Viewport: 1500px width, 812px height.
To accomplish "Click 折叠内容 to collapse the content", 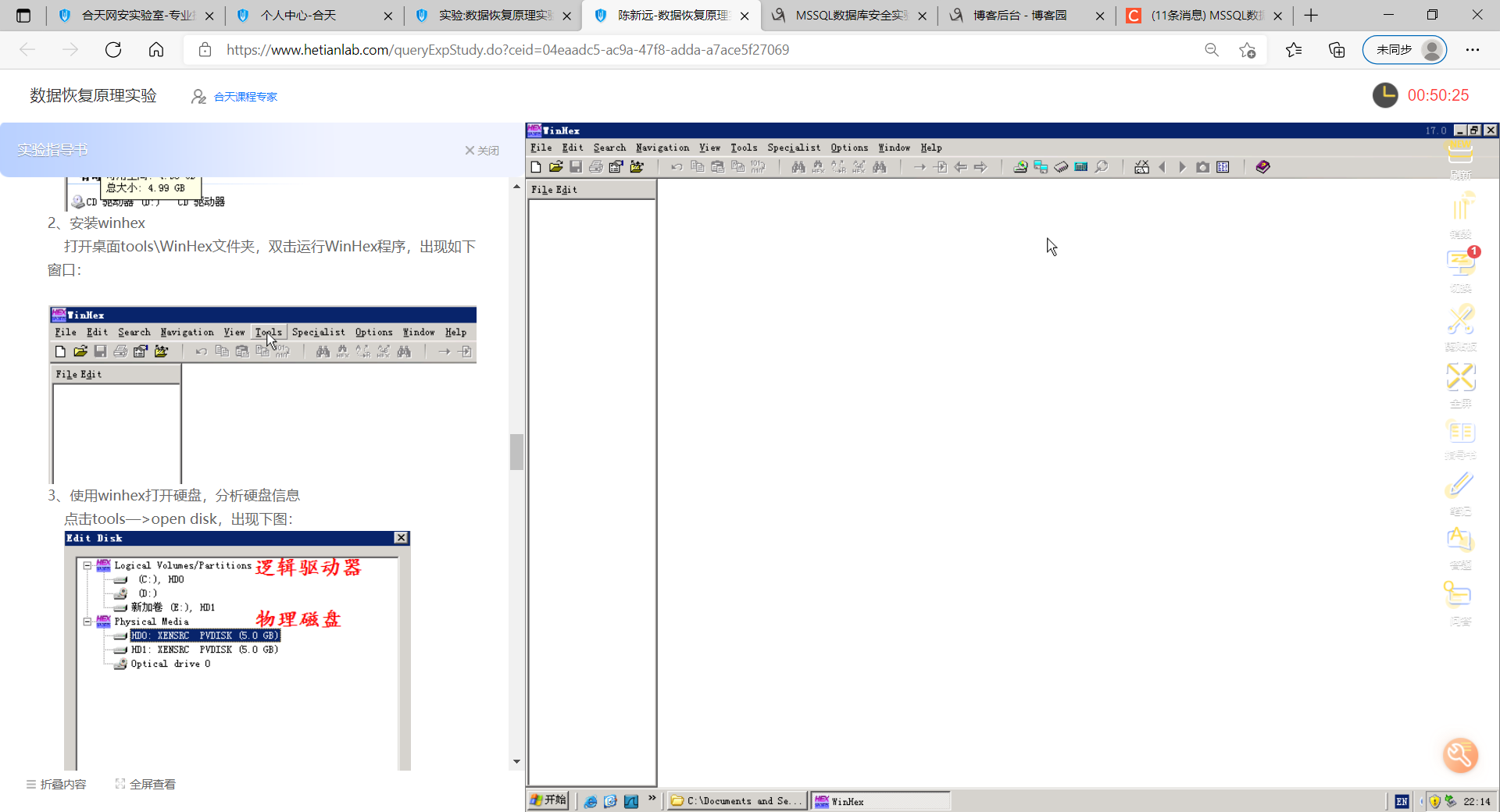I will coord(56,785).
